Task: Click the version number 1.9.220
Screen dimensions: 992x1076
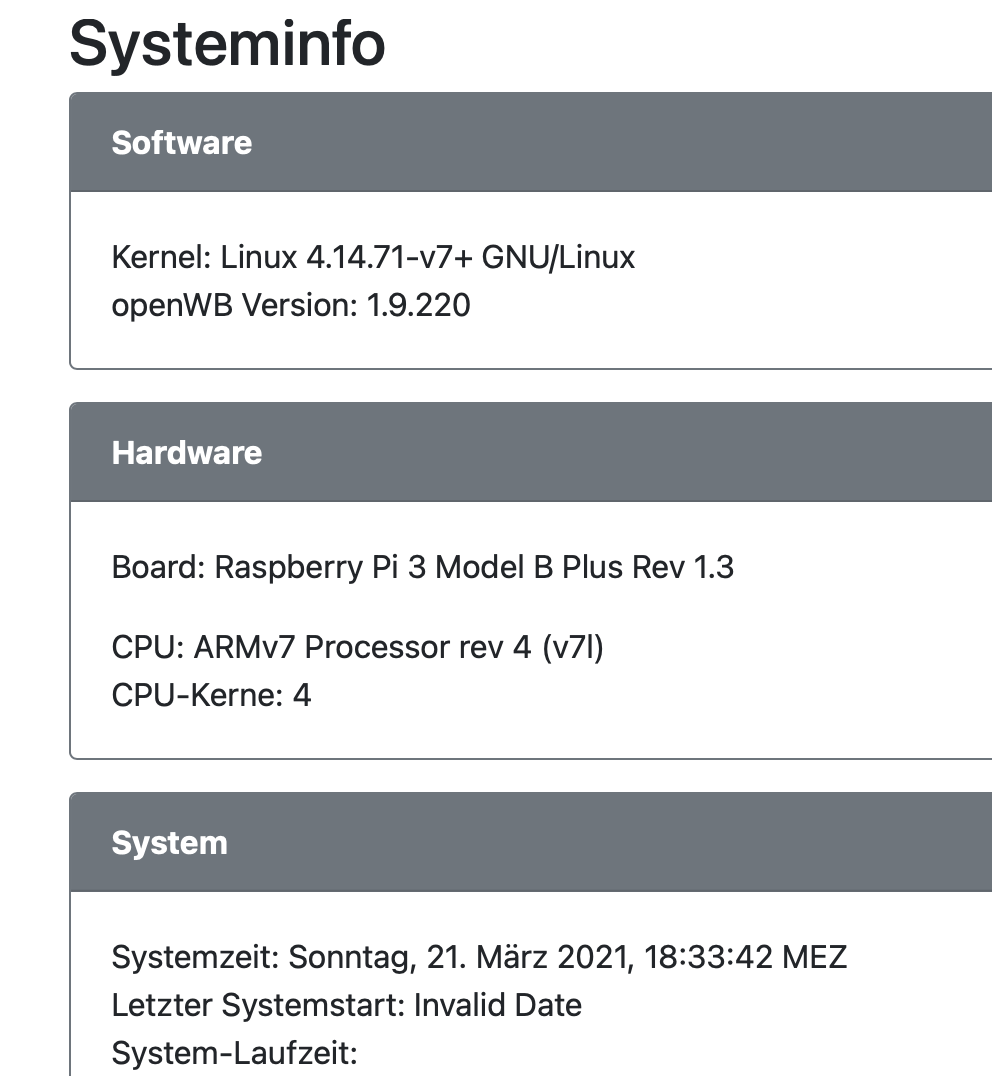Action: tap(418, 305)
